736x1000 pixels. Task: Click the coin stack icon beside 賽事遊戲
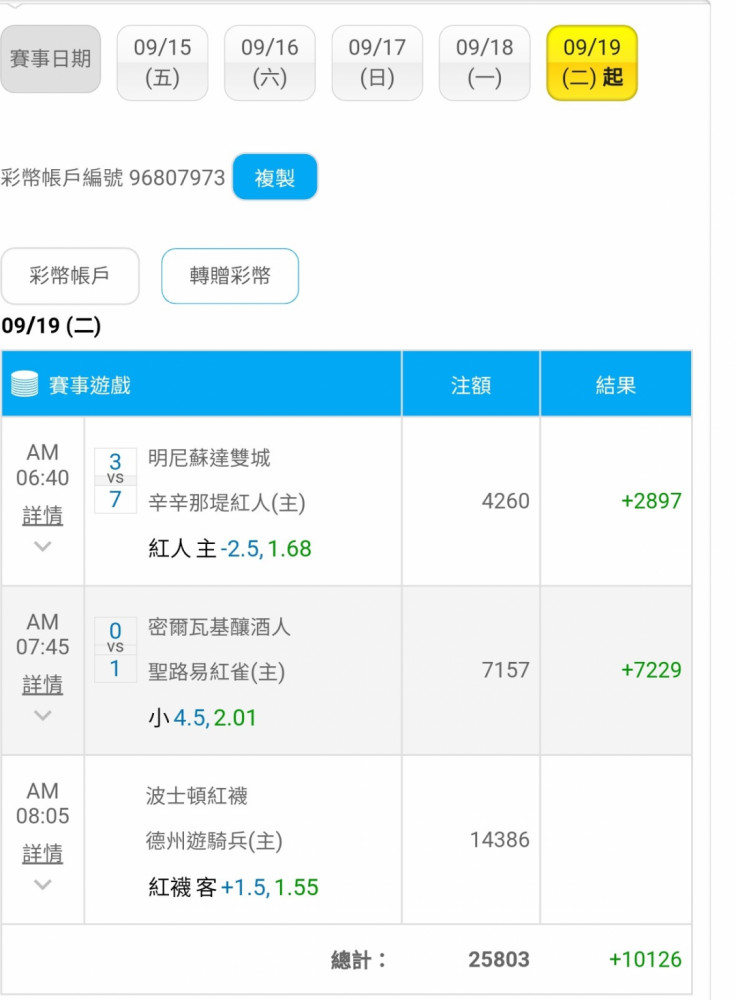pos(25,384)
